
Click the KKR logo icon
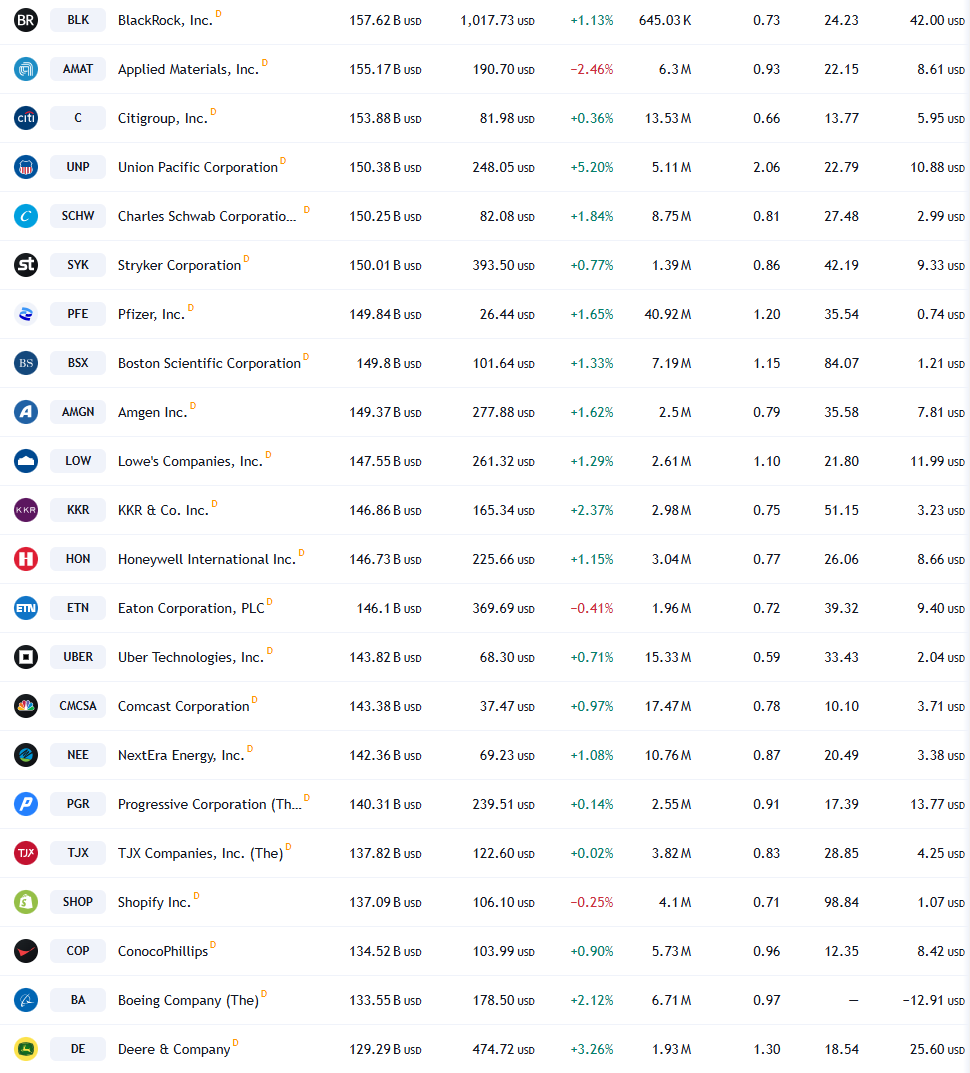26,510
